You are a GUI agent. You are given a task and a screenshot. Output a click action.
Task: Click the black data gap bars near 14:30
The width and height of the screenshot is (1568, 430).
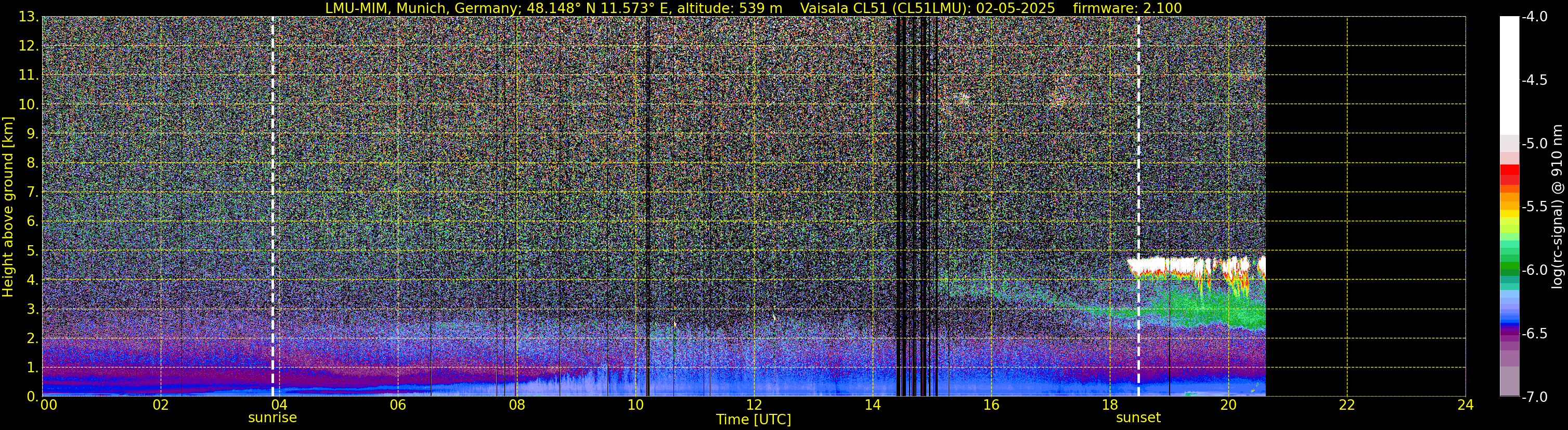pos(916,207)
